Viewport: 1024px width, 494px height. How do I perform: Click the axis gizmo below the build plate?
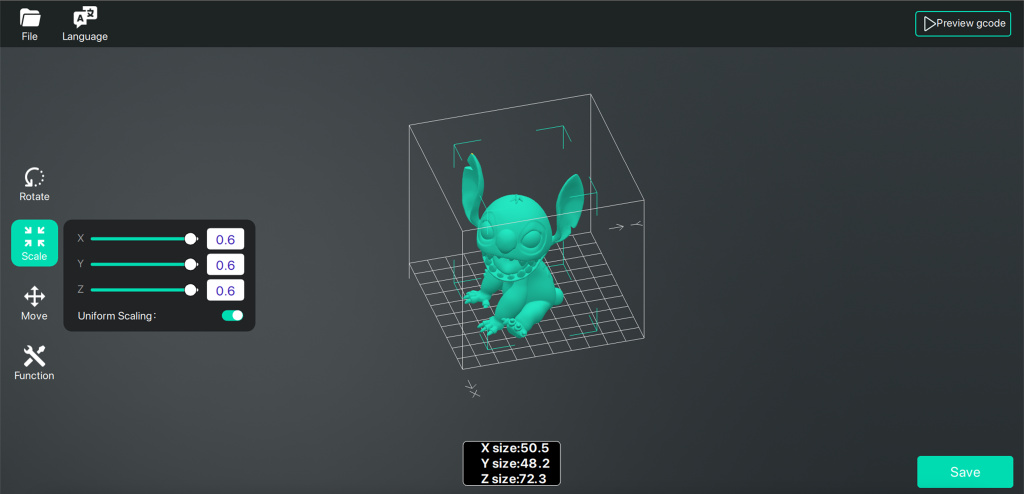pyautogui.click(x=473, y=389)
